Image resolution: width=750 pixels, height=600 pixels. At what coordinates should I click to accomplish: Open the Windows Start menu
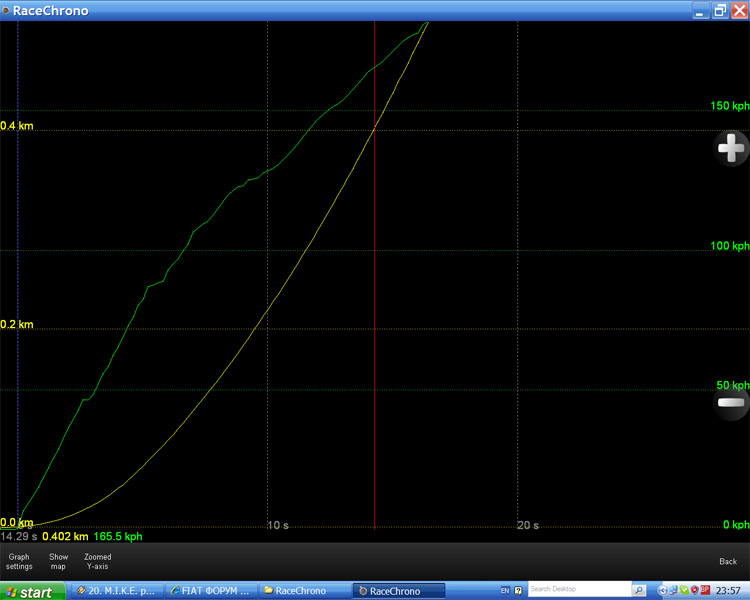[30, 591]
